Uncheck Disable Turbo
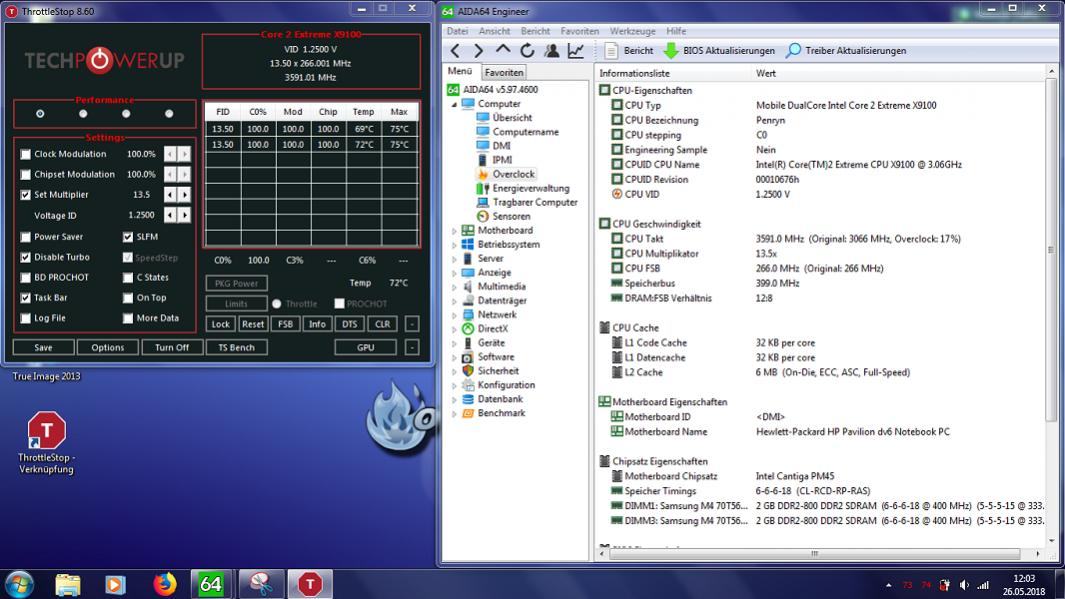This screenshot has width=1065, height=599. tap(26, 257)
